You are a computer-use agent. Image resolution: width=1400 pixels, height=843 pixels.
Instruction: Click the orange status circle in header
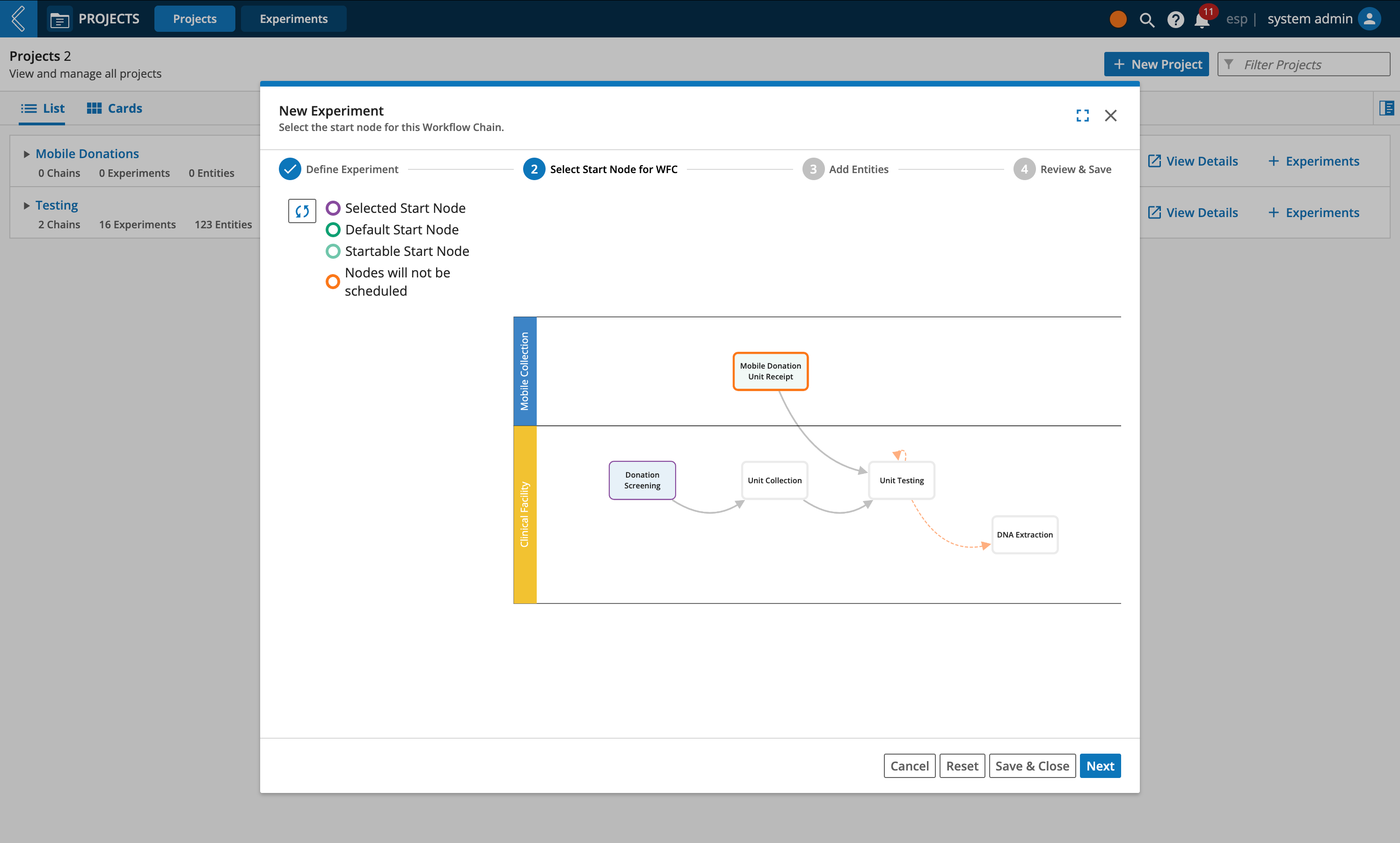coord(1117,19)
